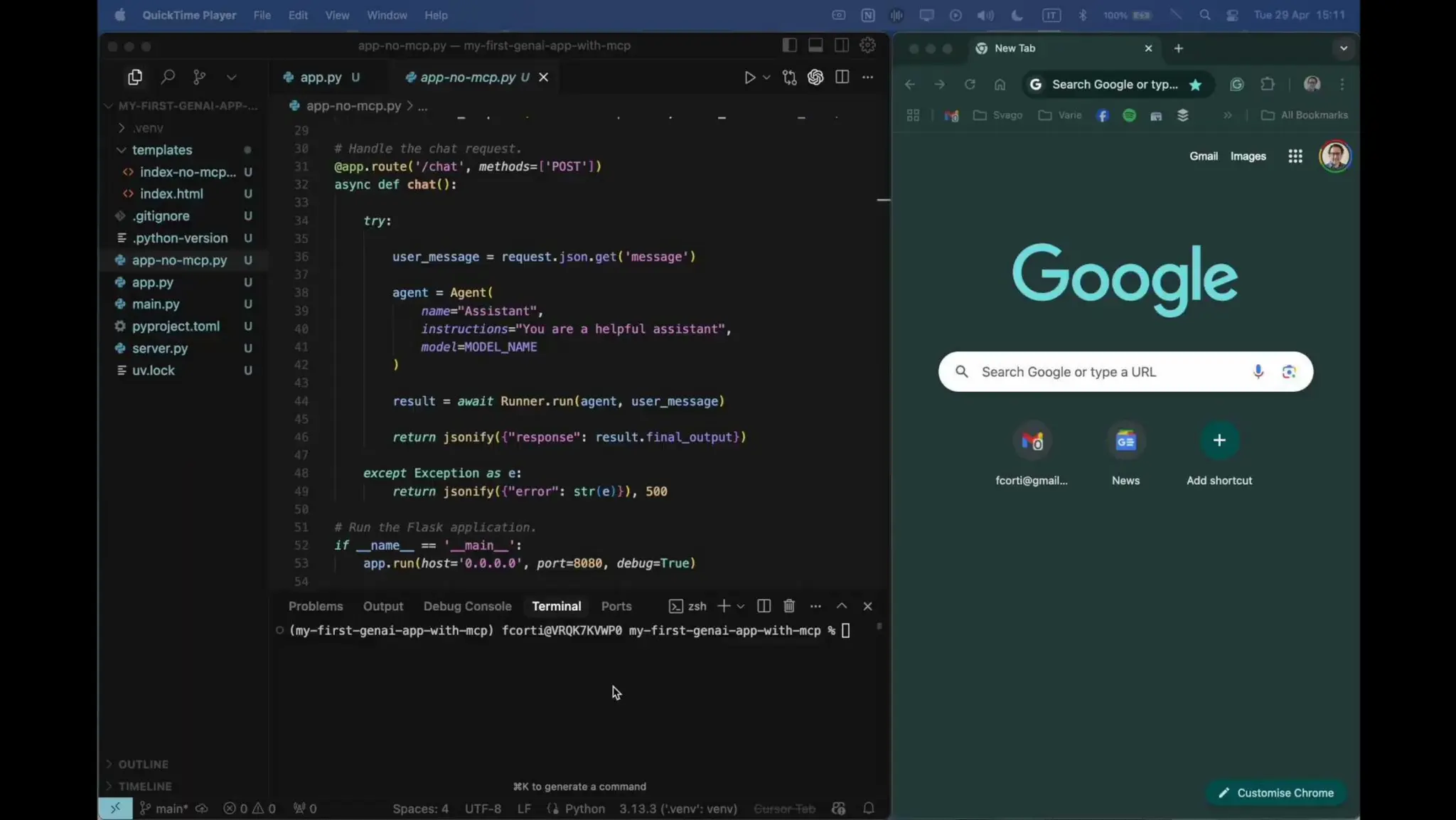Viewport: 1456px width, 820px height.
Task: Collapse the templates folder
Action: [x=161, y=150]
